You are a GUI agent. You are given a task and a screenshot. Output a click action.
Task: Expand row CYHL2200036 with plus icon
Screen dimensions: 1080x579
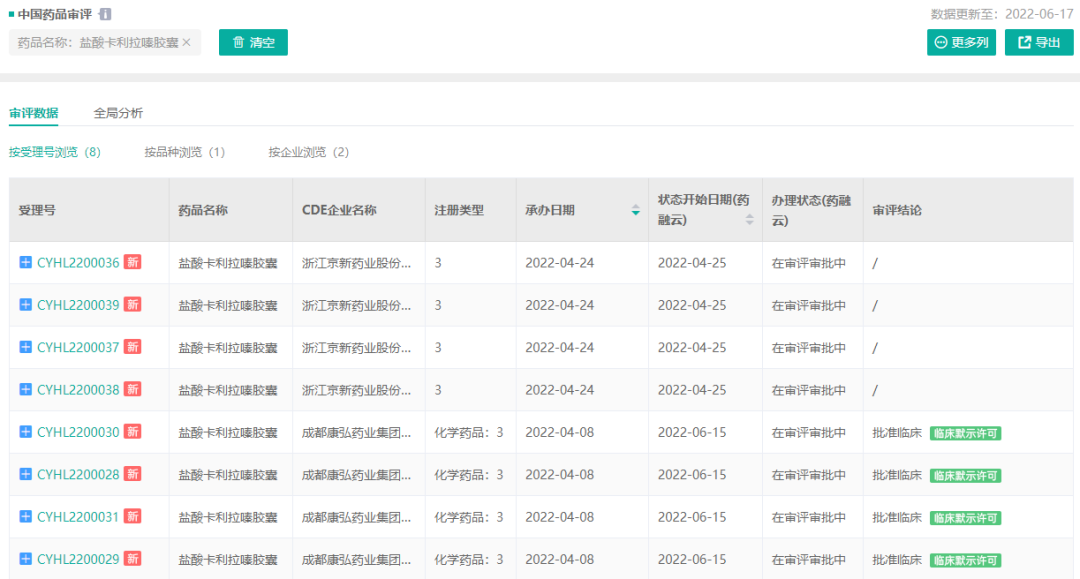(x=26, y=263)
